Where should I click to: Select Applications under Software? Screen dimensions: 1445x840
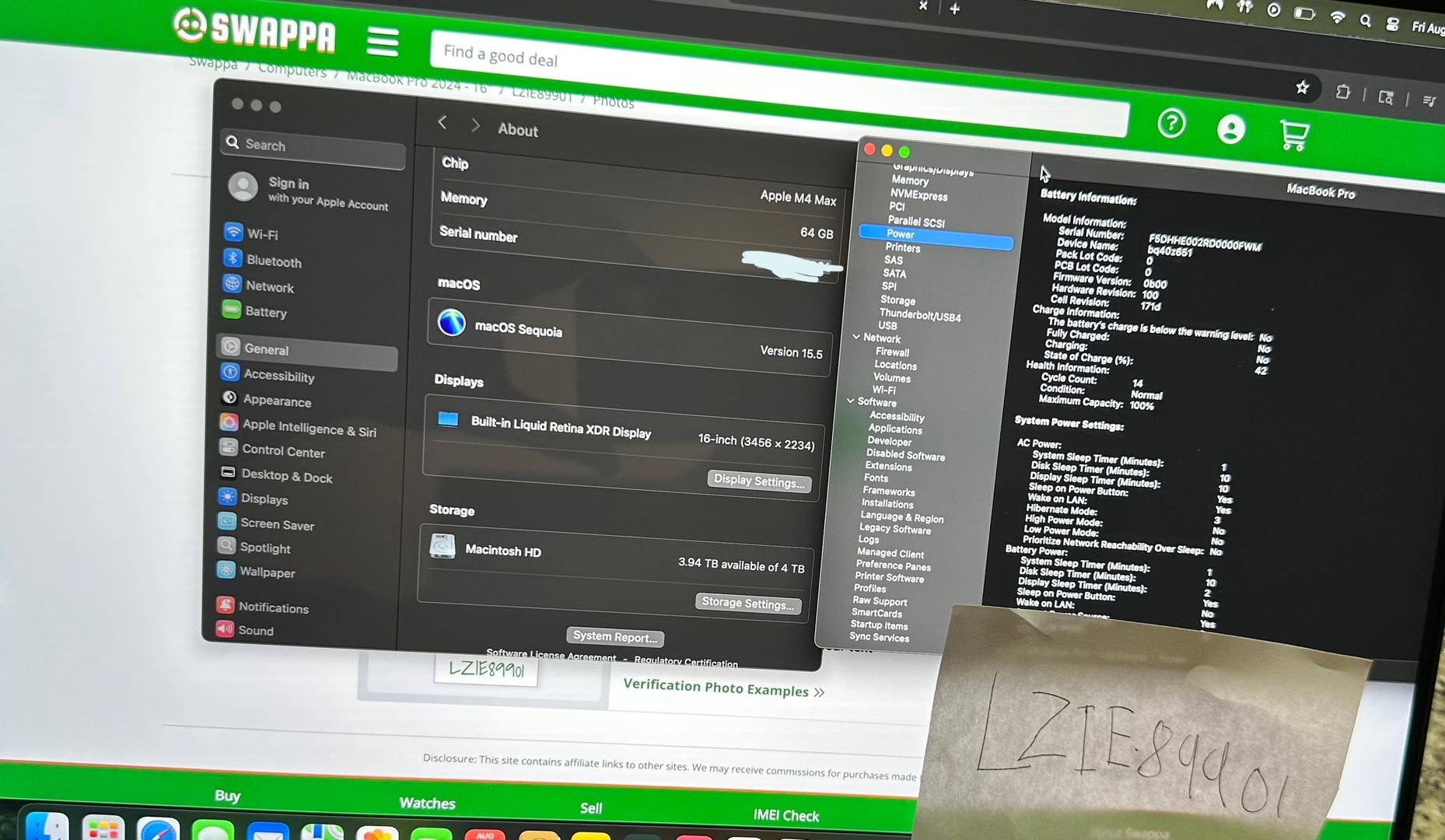tap(895, 429)
